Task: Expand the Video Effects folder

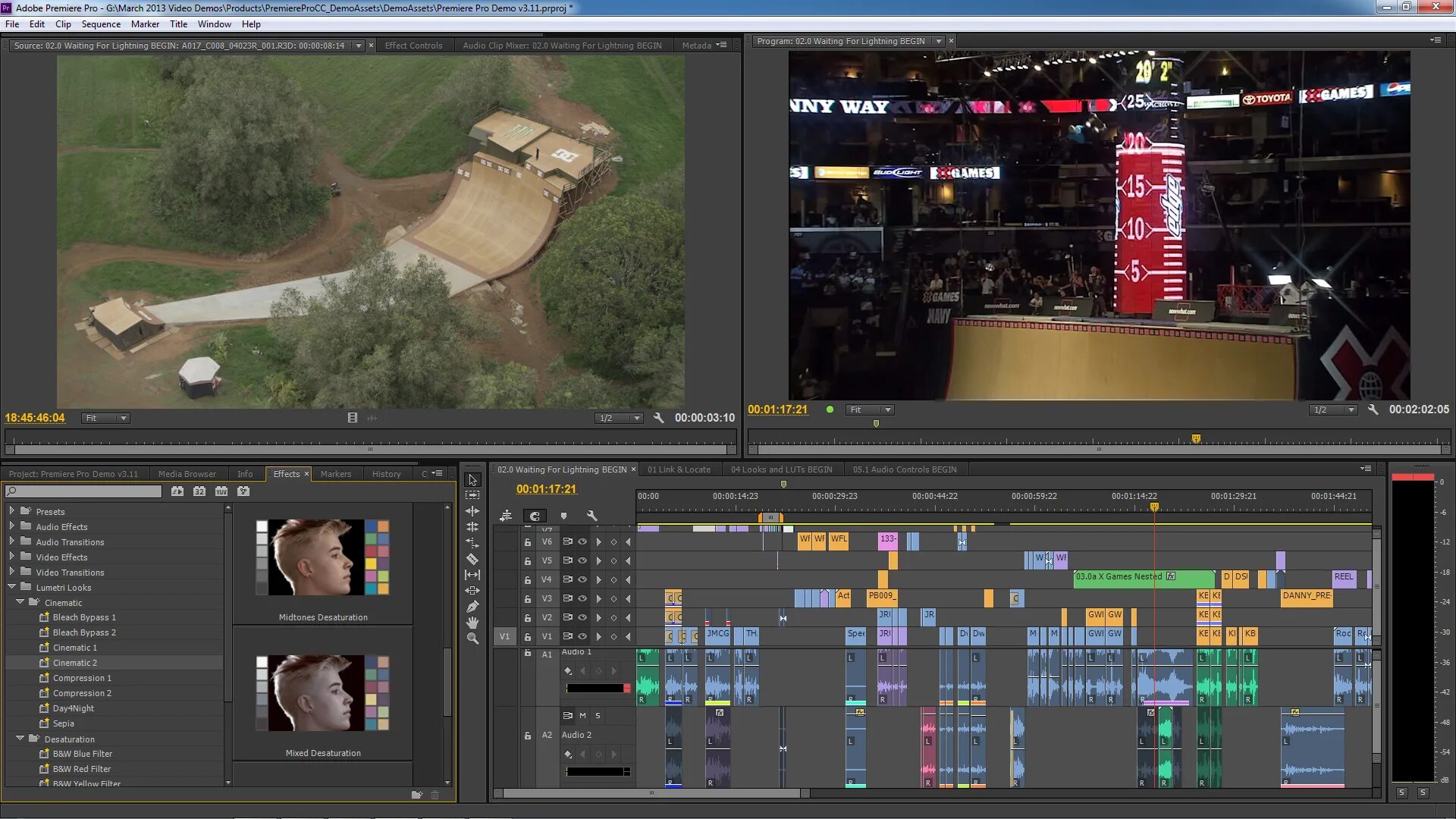Action: click(x=11, y=557)
